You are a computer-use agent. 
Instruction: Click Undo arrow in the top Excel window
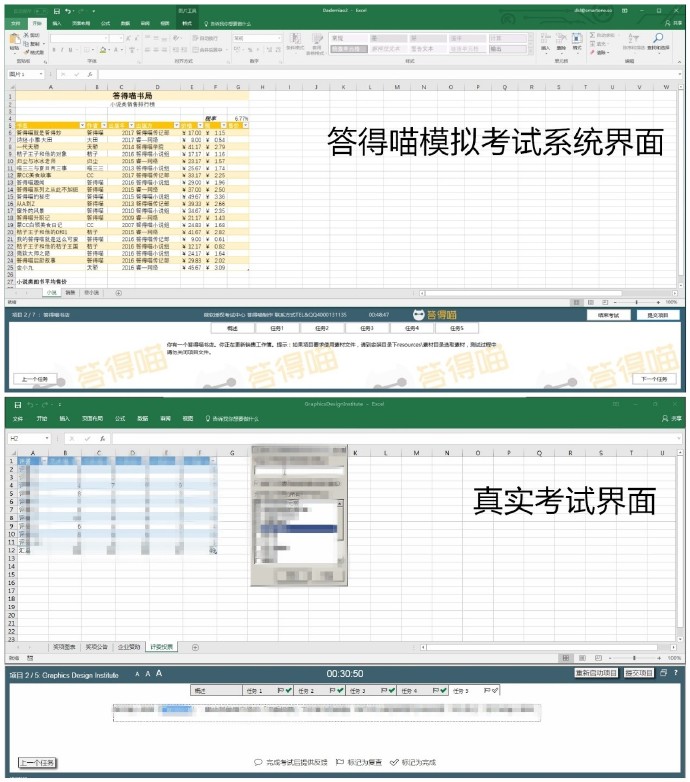(68, 11)
